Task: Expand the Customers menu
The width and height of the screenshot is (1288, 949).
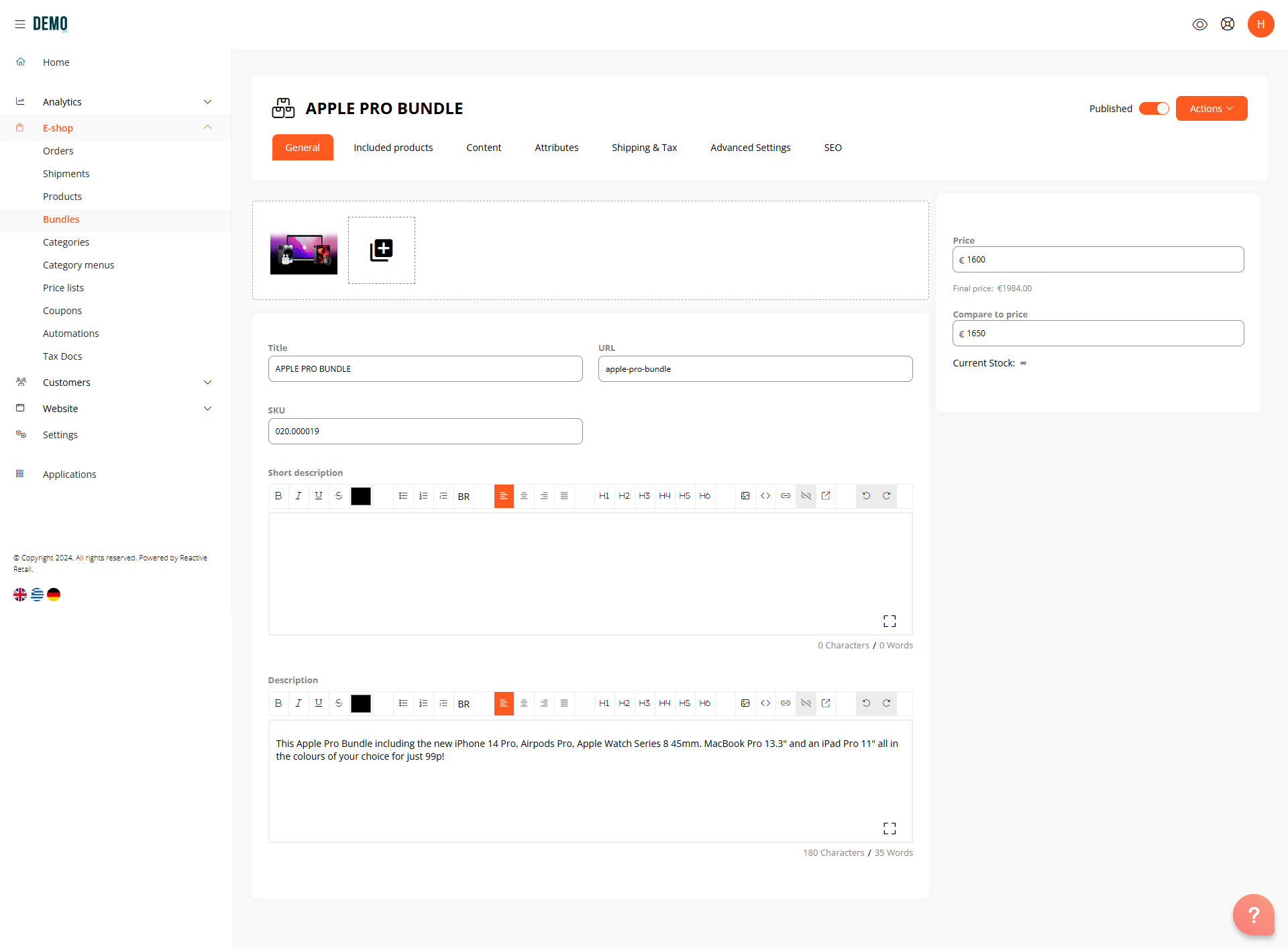Action: click(x=115, y=383)
